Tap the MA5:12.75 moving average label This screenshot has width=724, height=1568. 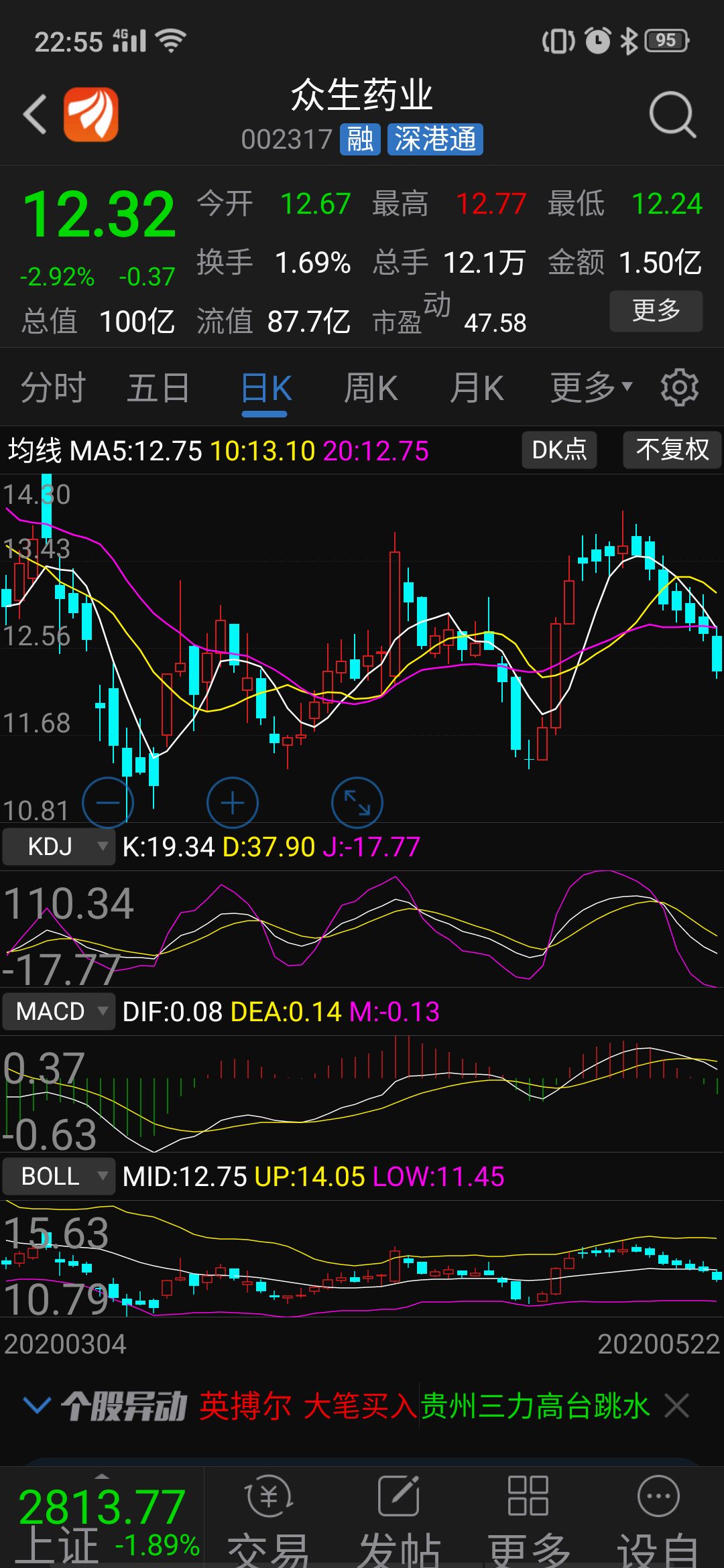tap(135, 450)
